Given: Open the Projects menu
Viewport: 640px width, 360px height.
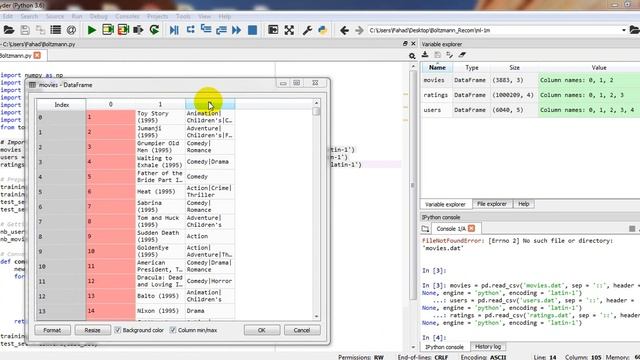Looking at the screenshot, I should pos(157,16).
